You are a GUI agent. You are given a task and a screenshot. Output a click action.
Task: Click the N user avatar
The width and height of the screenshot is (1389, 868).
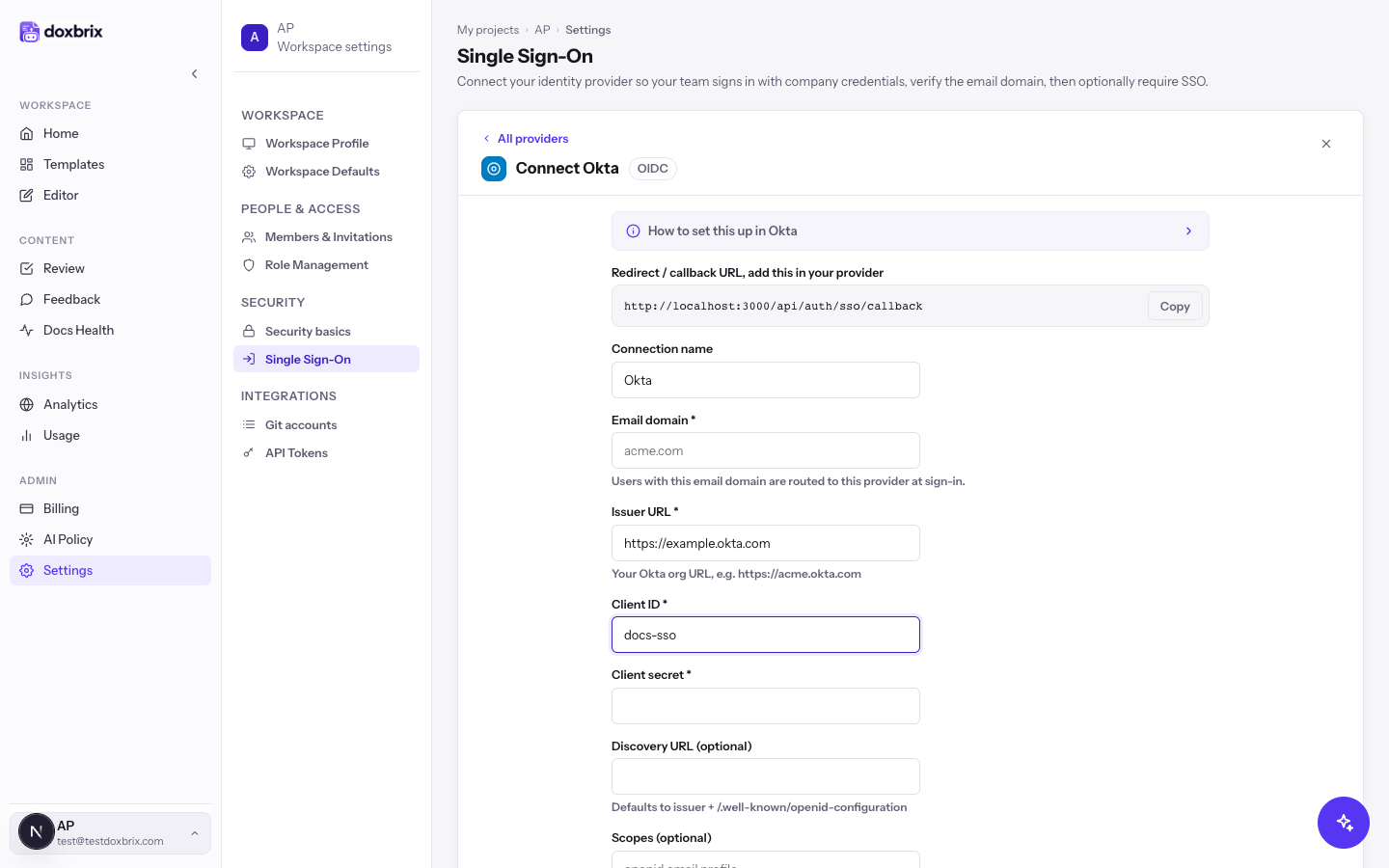37,831
